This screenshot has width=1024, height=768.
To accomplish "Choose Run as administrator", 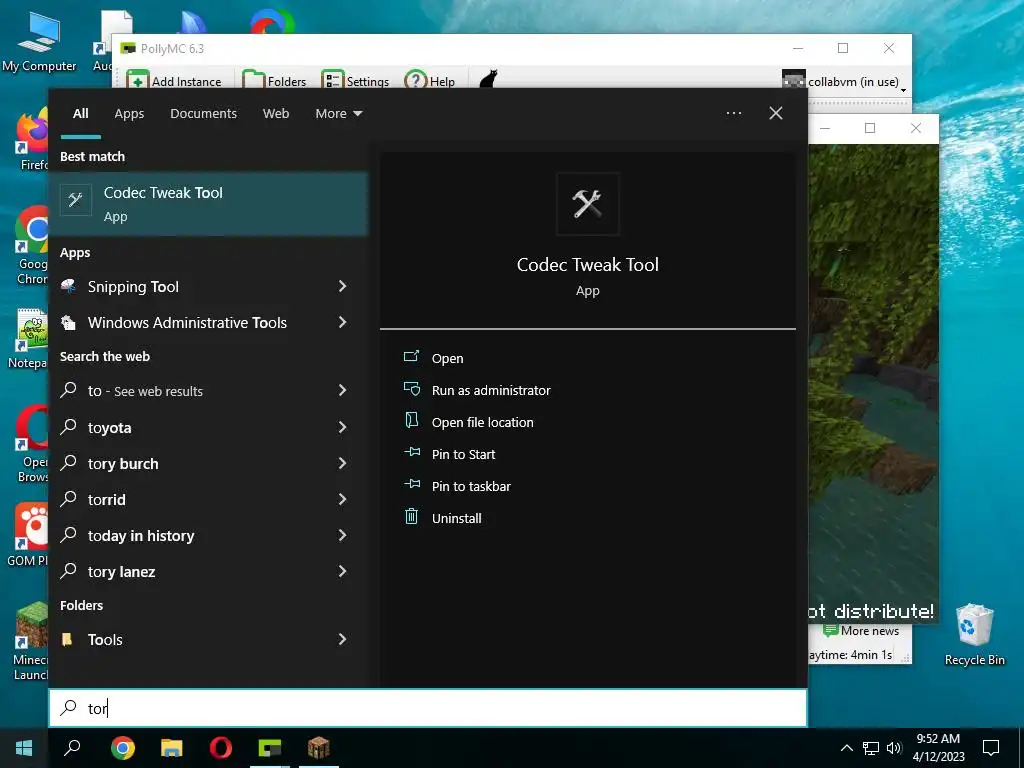I will (491, 391).
